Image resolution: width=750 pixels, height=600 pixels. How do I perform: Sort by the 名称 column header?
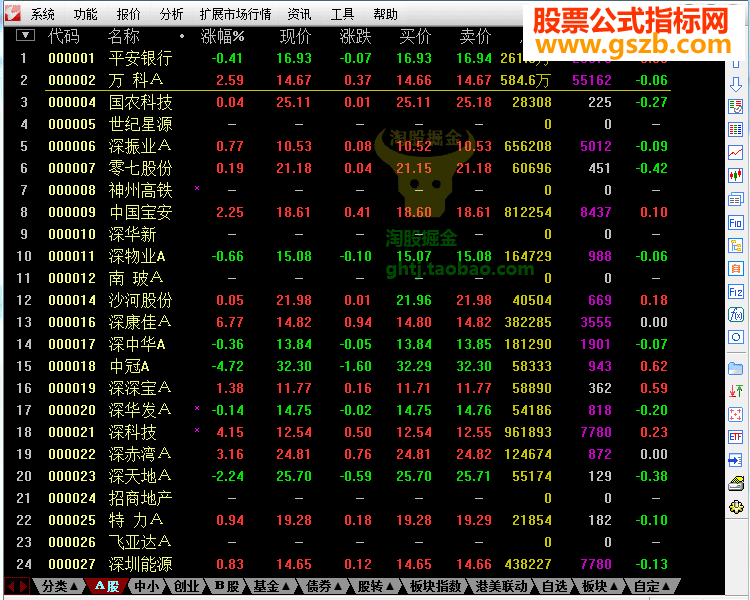pos(123,36)
